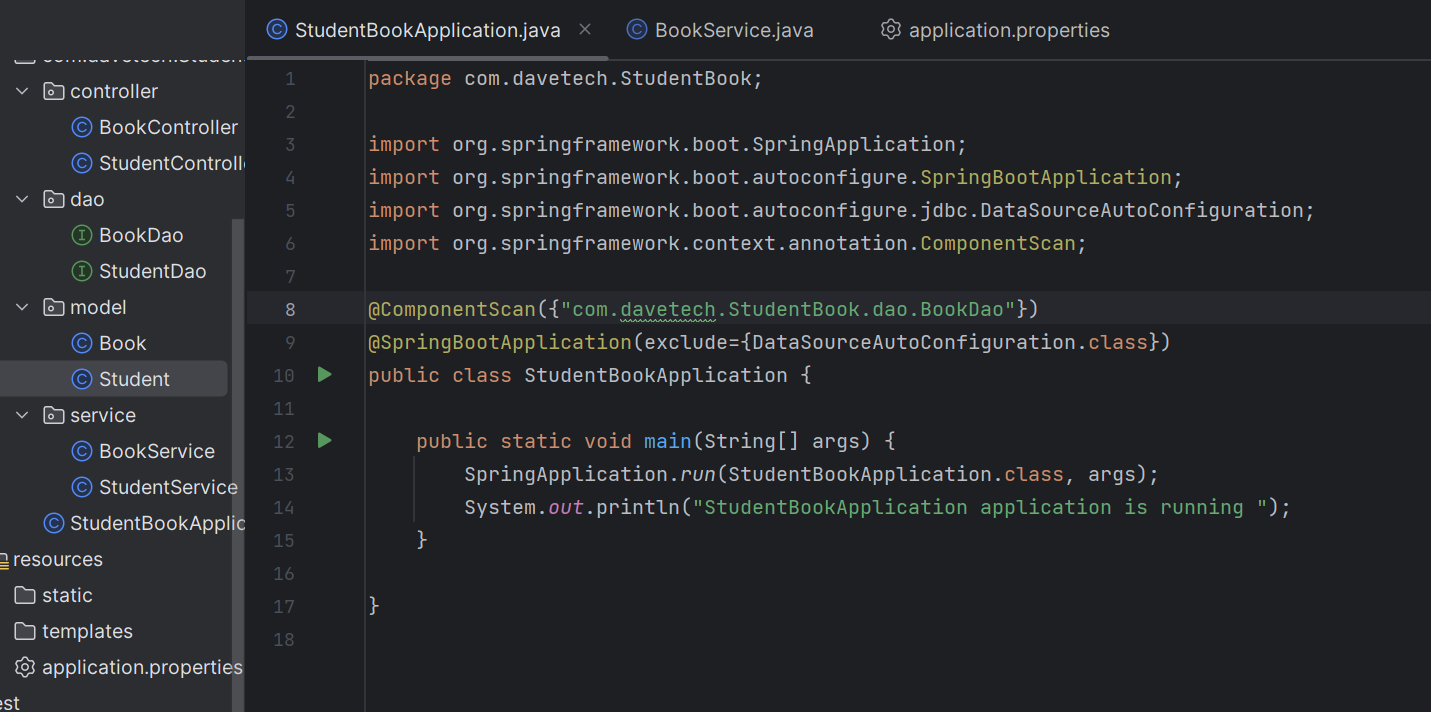
Task: Switch to the BookService.java tab
Action: click(733, 31)
